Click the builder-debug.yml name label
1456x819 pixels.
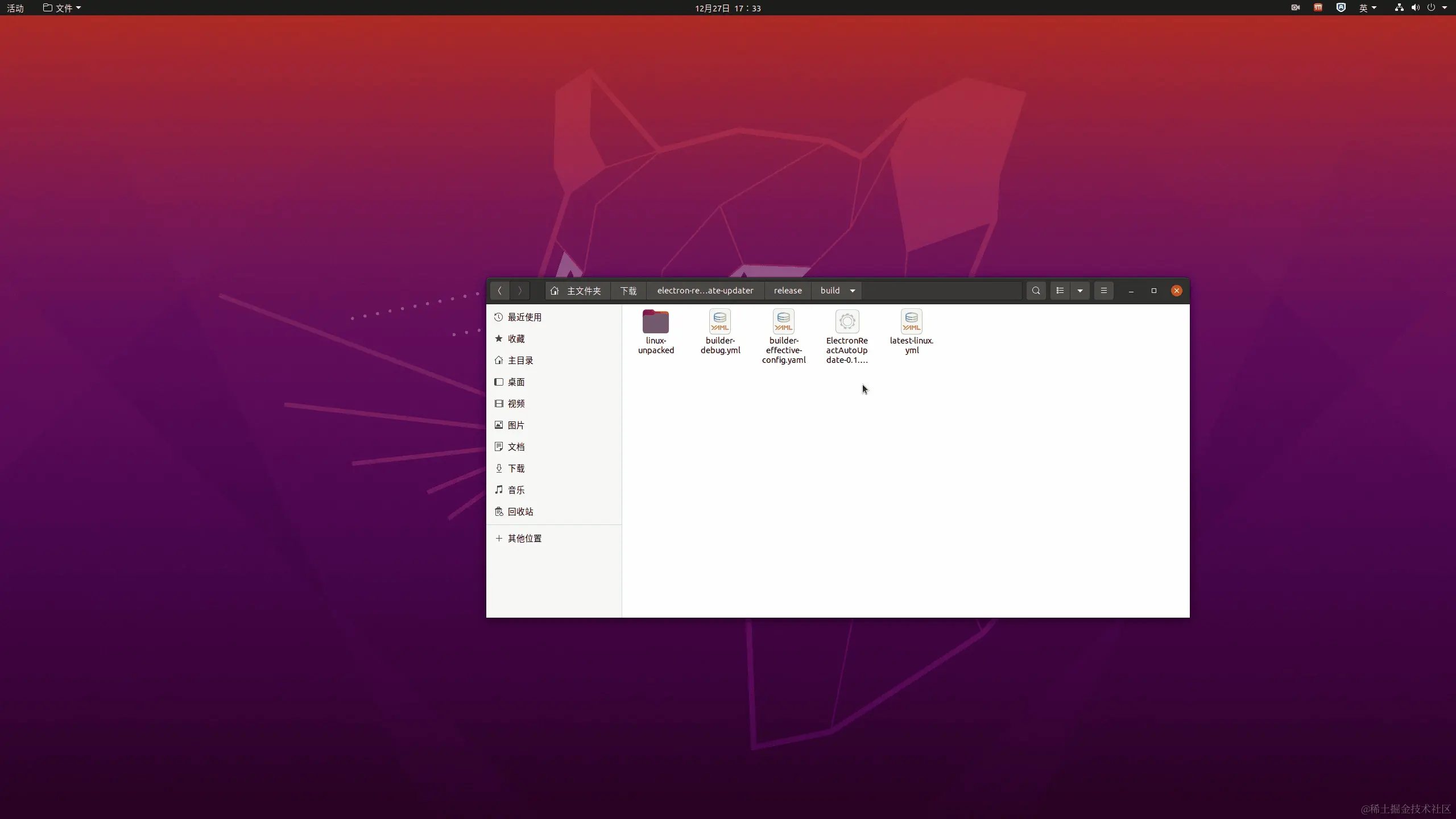pos(720,345)
